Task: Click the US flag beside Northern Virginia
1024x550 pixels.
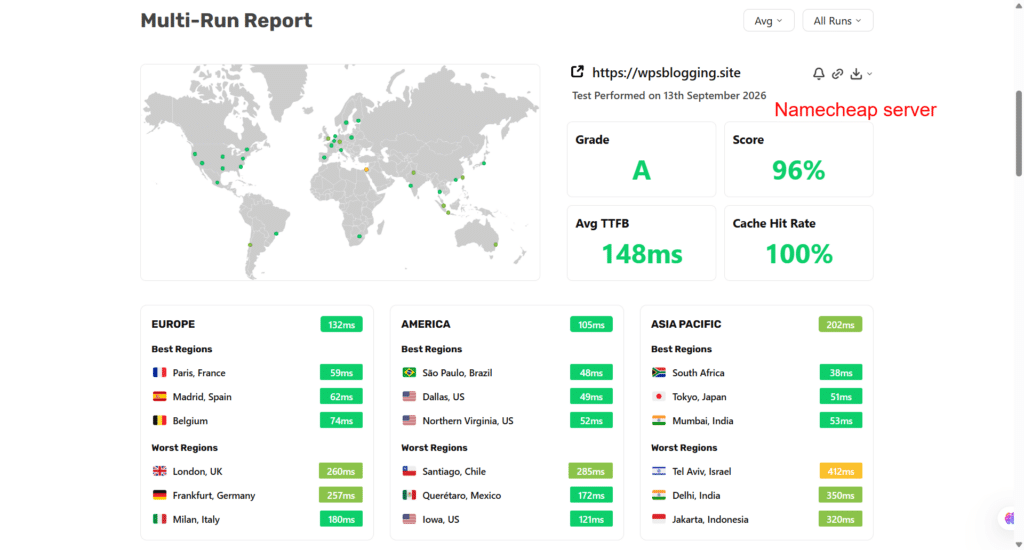Action: pyautogui.click(x=409, y=421)
